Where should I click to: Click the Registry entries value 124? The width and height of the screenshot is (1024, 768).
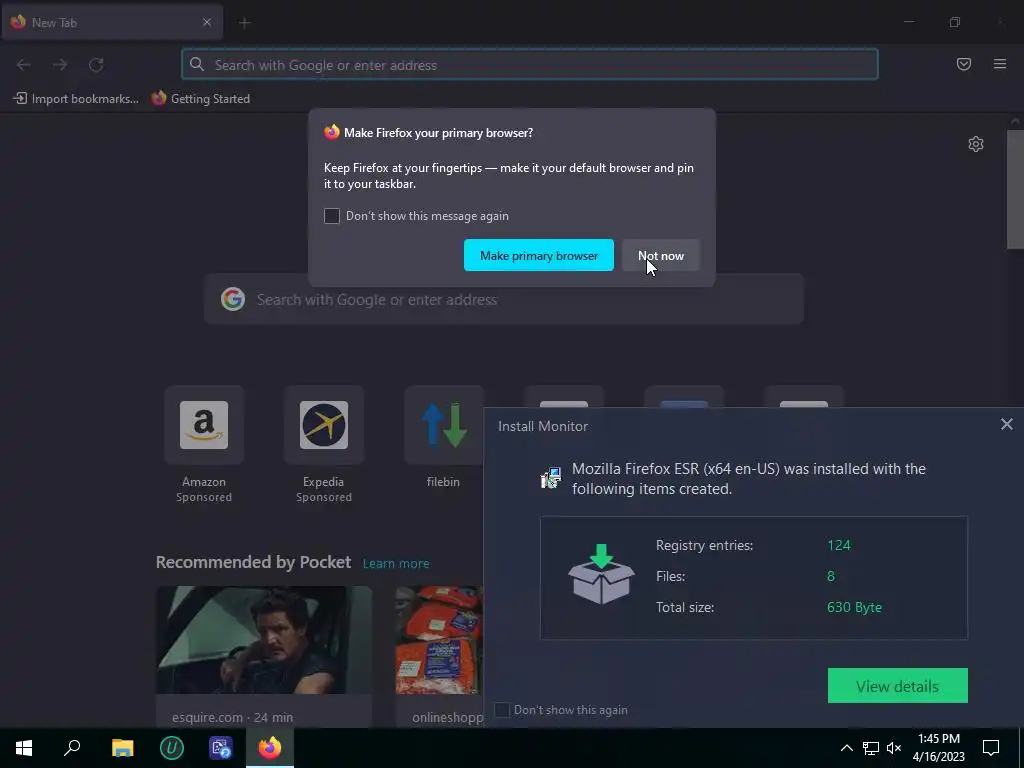point(839,545)
